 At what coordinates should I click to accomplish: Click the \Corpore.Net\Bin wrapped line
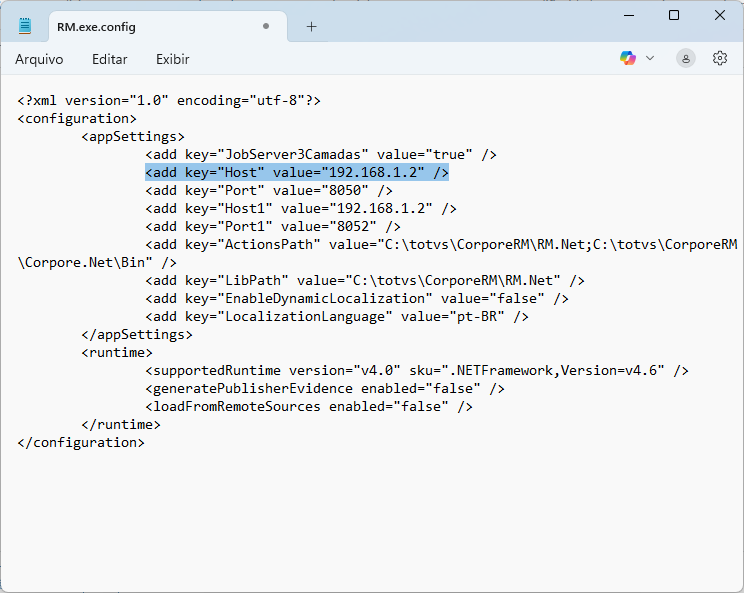[x=97, y=263]
